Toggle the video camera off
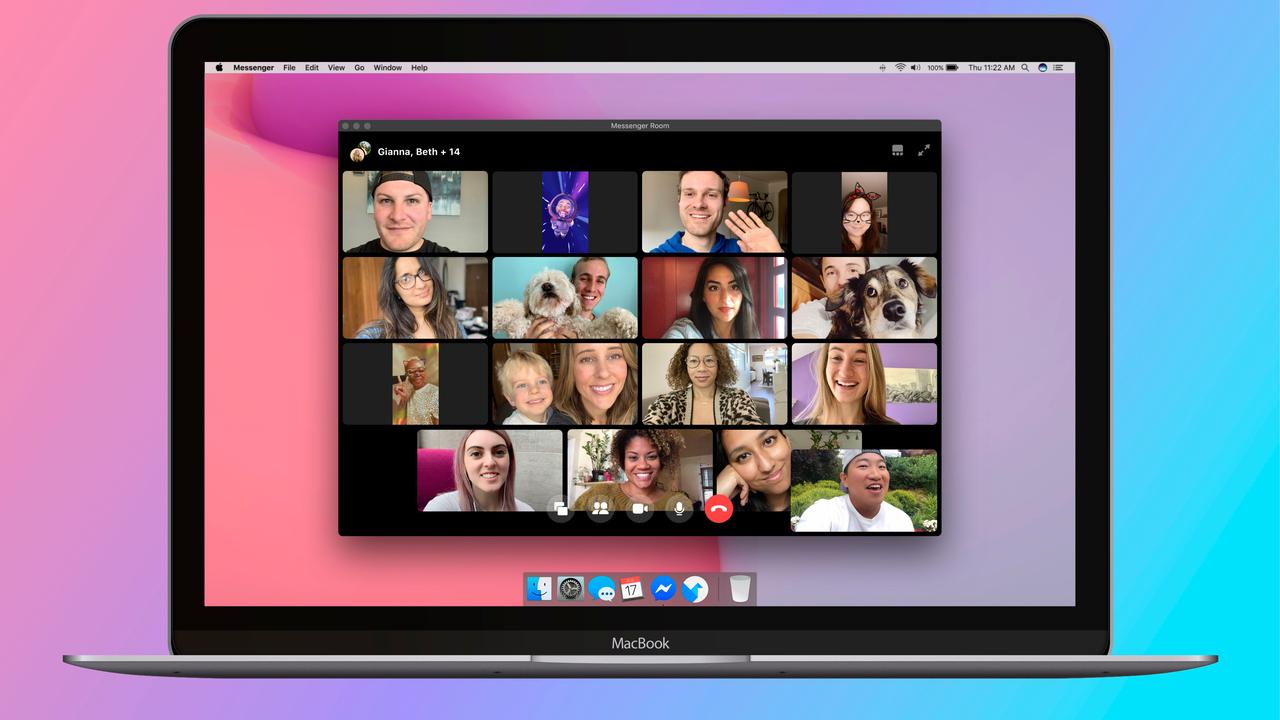Image resolution: width=1280 pixels, height=720 pixels. coord(639,509)
